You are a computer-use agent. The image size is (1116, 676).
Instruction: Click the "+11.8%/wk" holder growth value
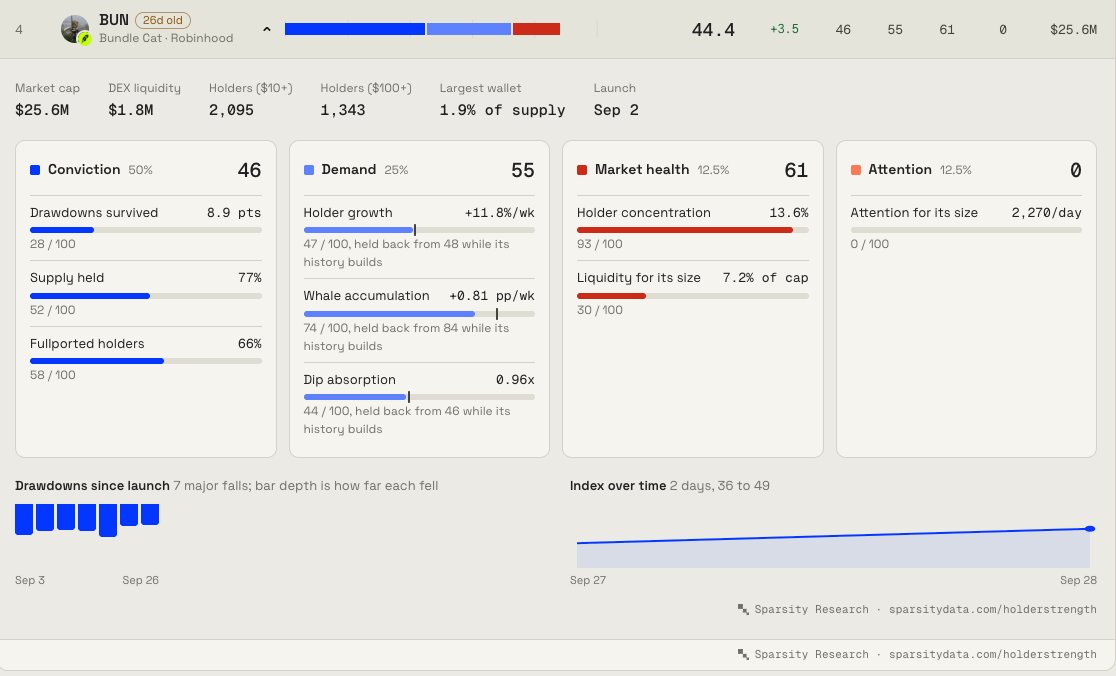click(x=500, y=213)
